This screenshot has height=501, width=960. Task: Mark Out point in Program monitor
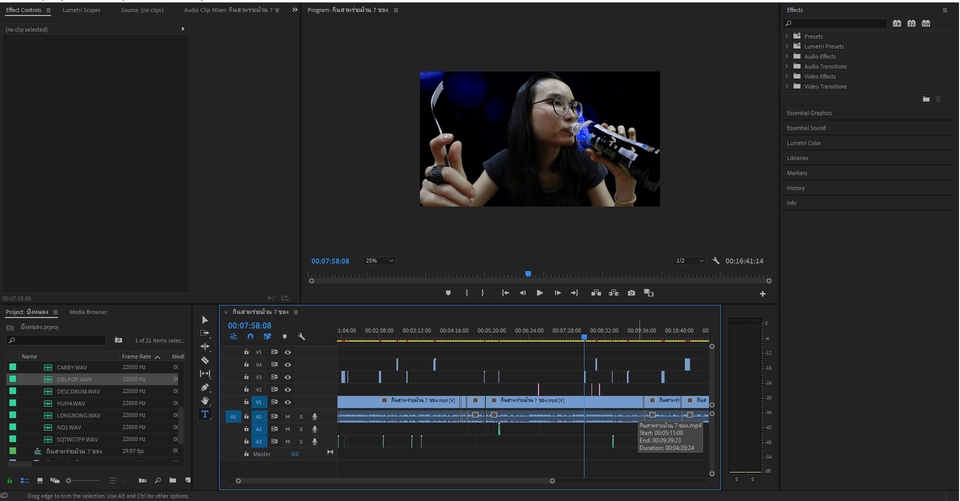[x=482, y=293]
